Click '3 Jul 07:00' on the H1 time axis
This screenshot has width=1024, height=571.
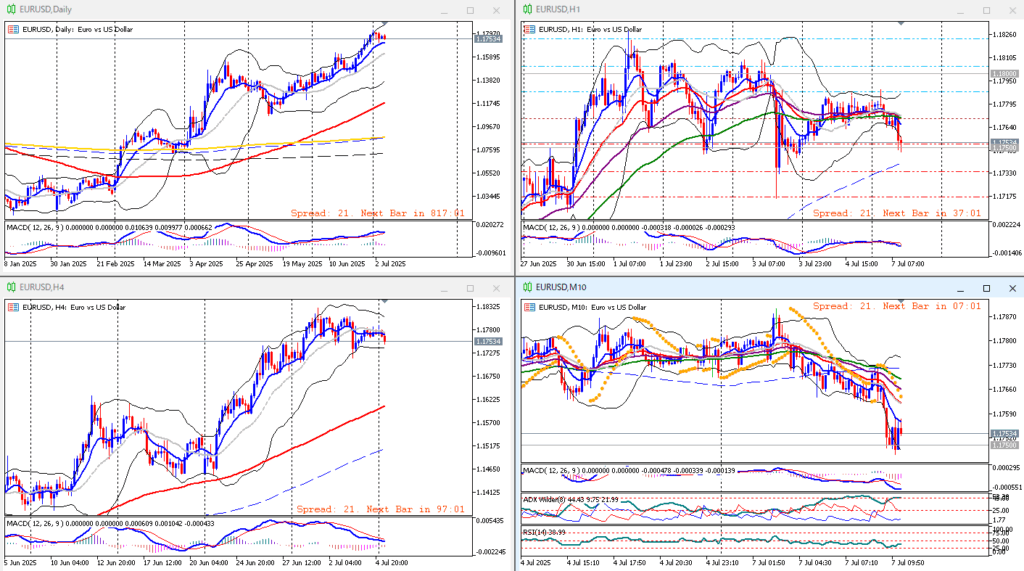point(769,264)
